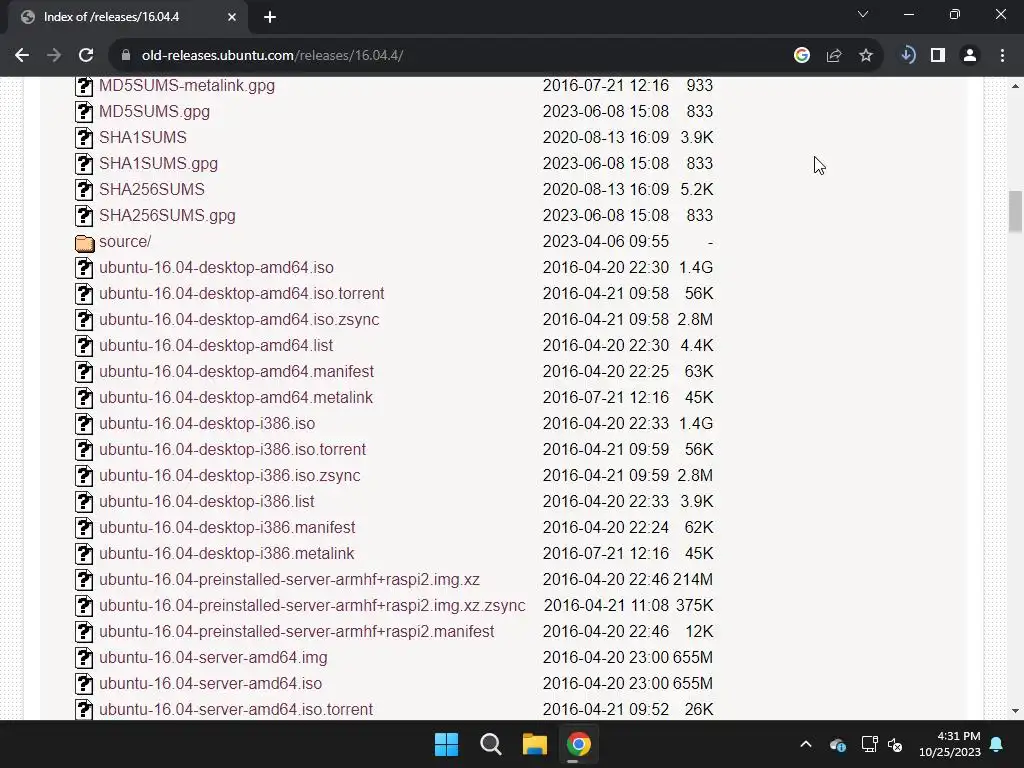1024x768 pixels.
Task: Open the tab search dropdown chevron
Action: pos(863,14)
